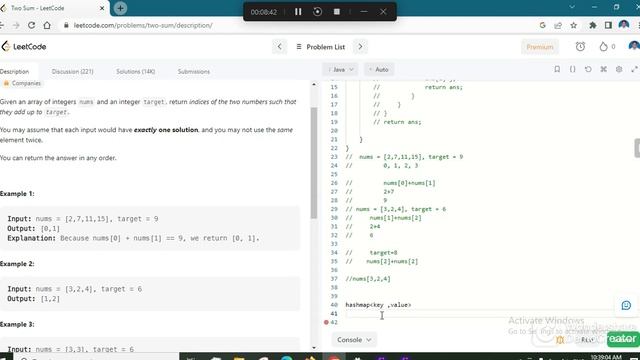Viewport: 640px width, 360px height.
Task: Switch to the Discussion tab
Action: point(73,71)
